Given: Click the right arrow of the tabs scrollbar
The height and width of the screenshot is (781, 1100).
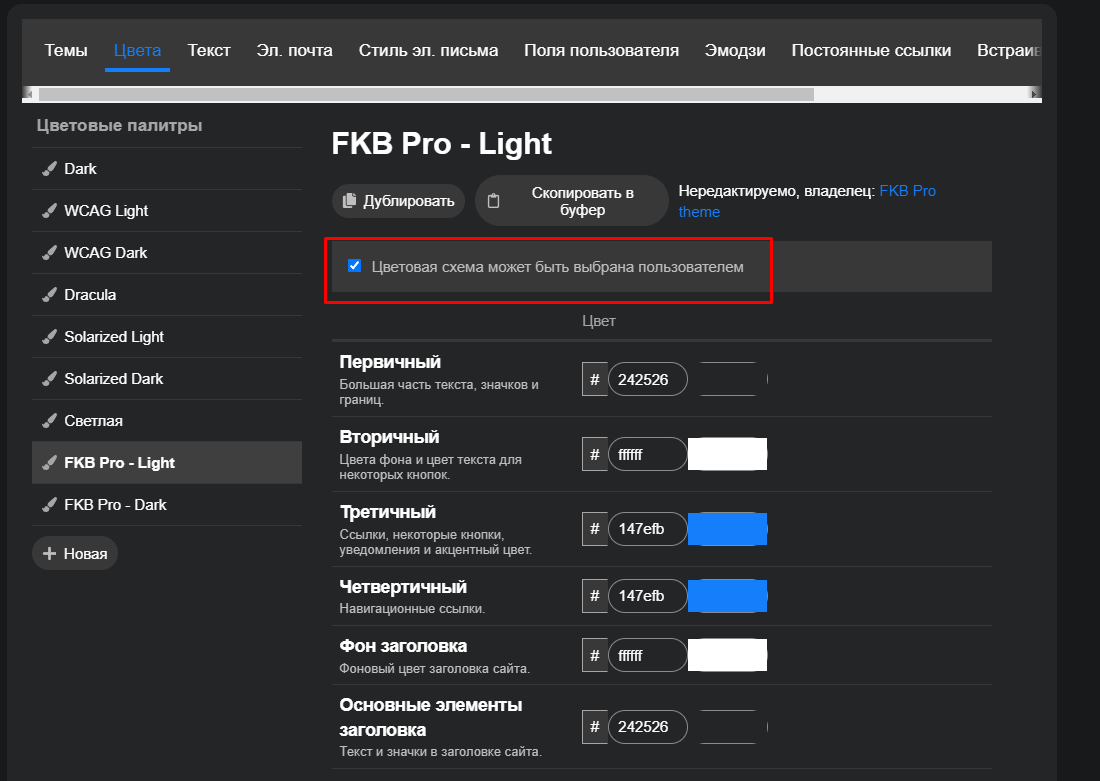Looking at the screenshot, I should (x=1035, y=94).
